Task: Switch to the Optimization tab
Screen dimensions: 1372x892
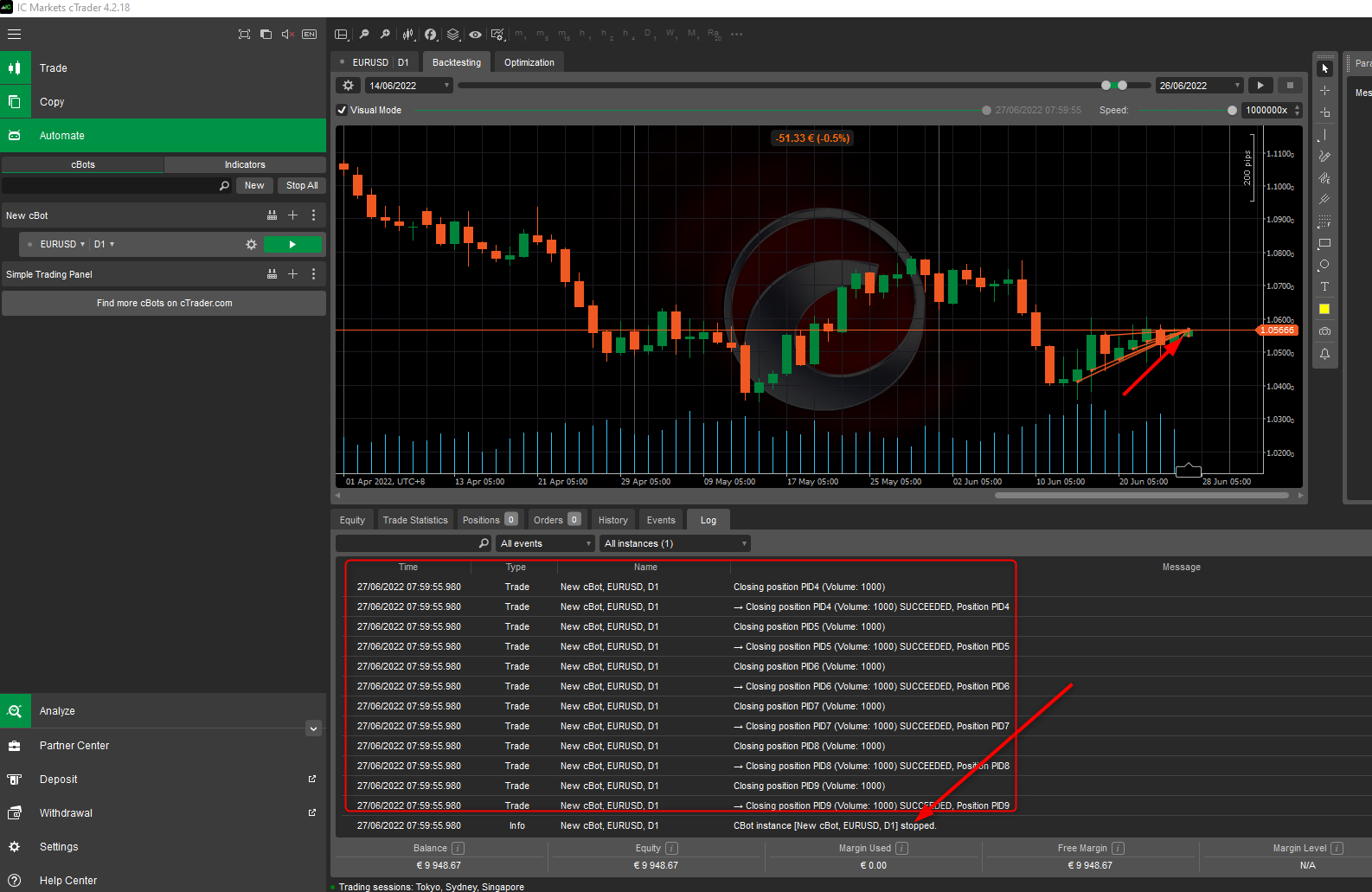Action: pos(529,62)
